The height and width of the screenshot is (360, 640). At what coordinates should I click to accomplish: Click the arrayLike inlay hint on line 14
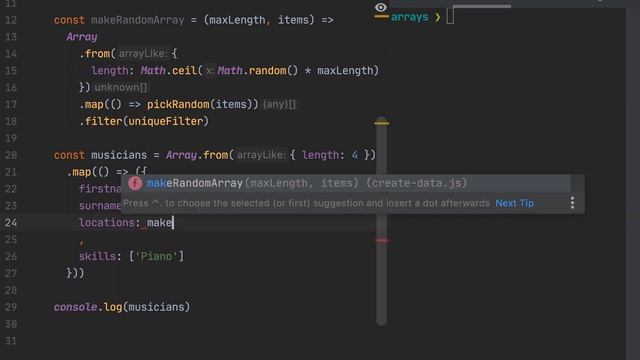tap(142, 54)
